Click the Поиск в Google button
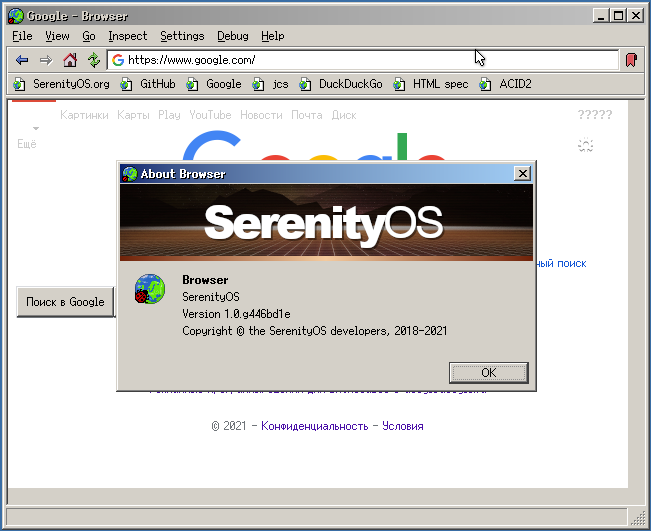The width and height of the screenshot is (651, 531). point(65,302)
